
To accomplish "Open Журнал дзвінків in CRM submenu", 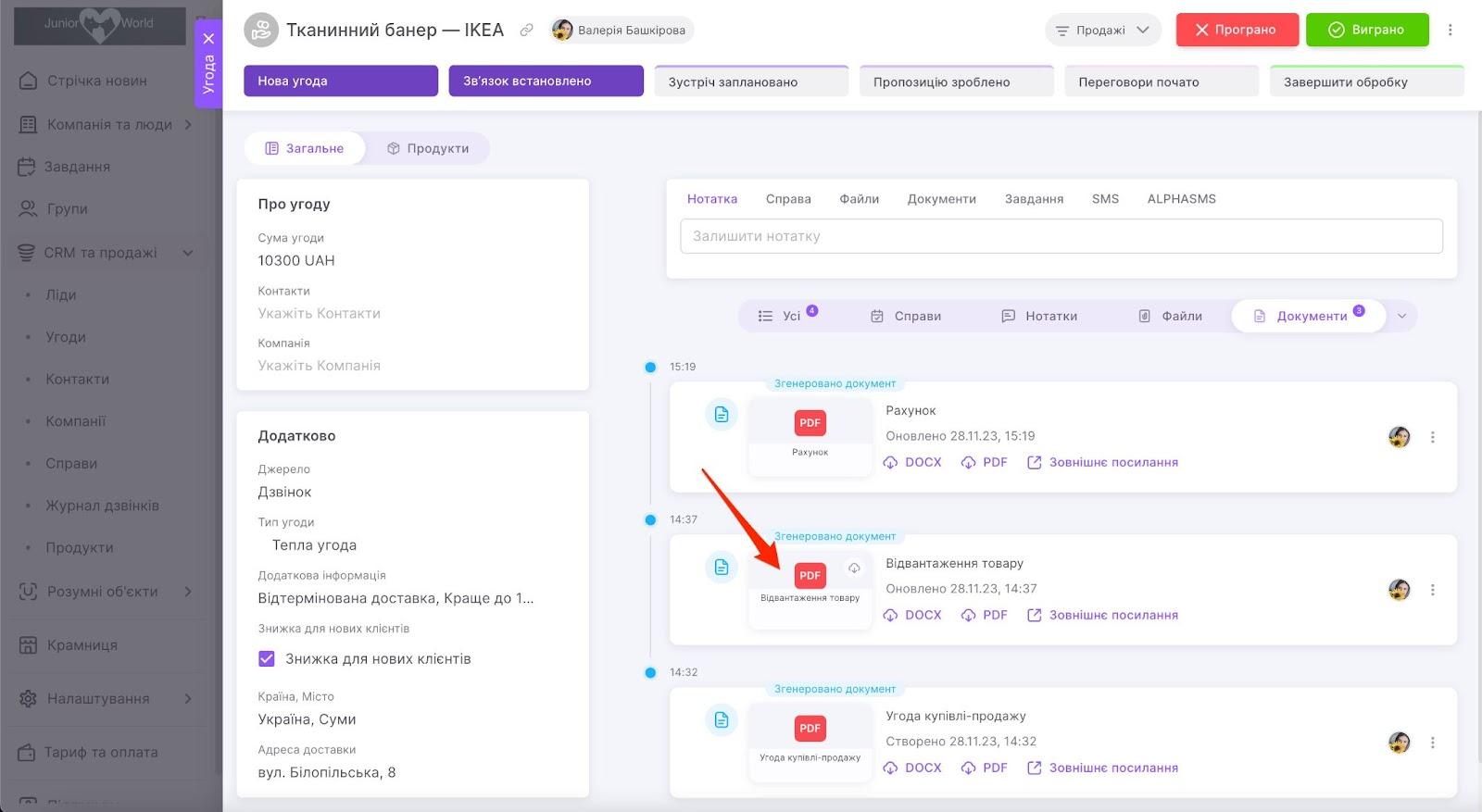I will pos(103,506).
